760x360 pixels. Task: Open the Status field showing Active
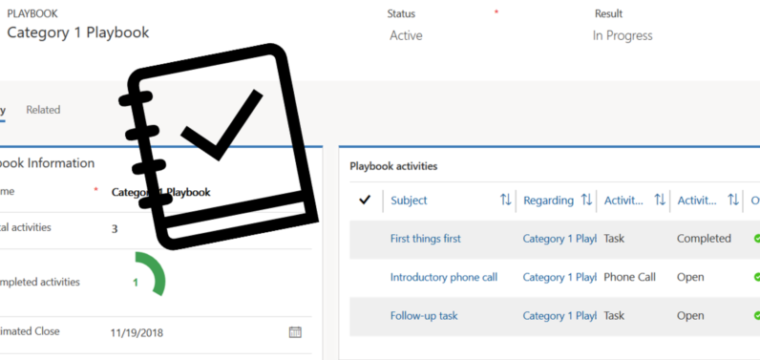(406, 36)
